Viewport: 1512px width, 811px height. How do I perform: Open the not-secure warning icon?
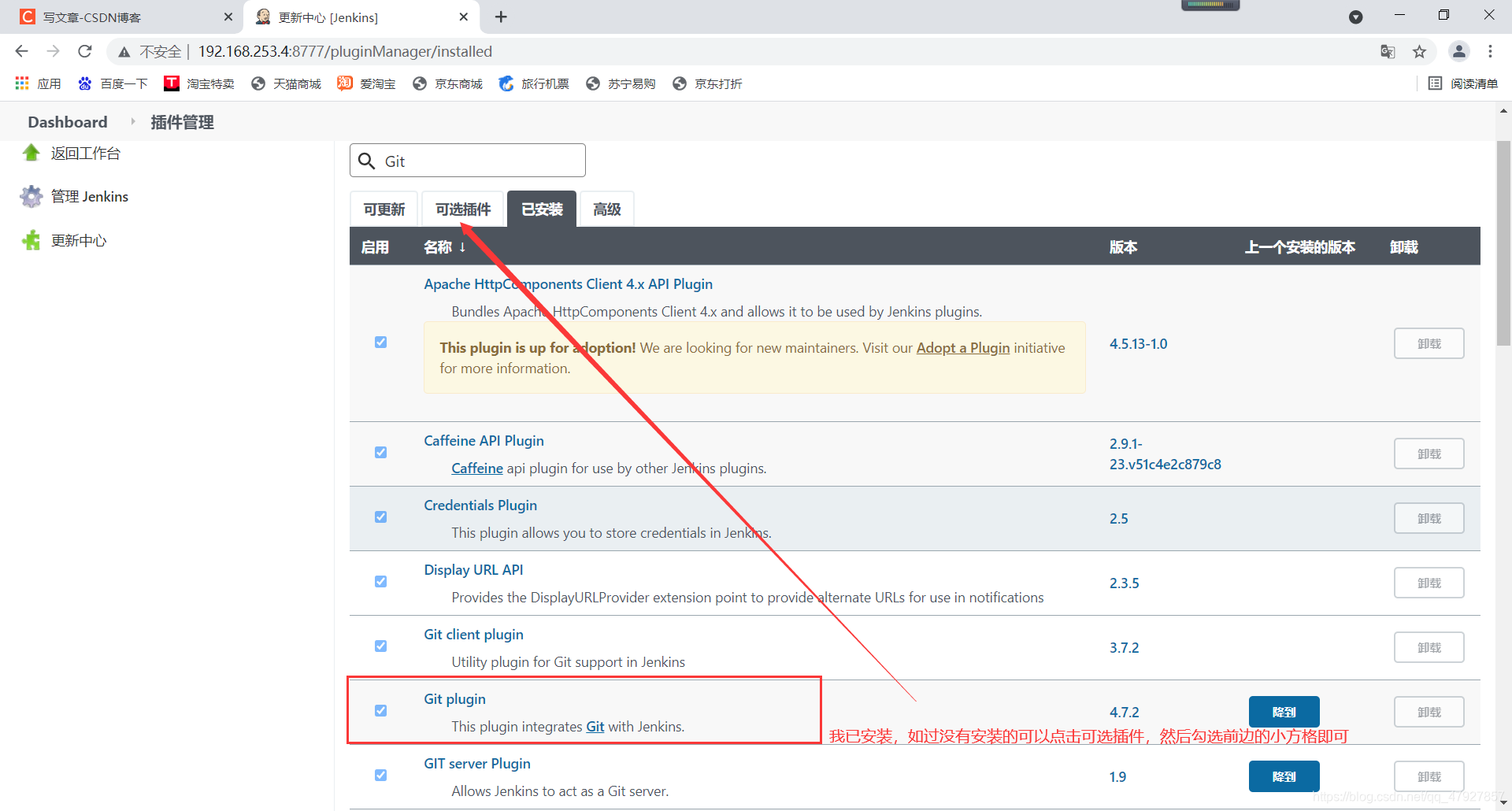(x=124, y=52)
